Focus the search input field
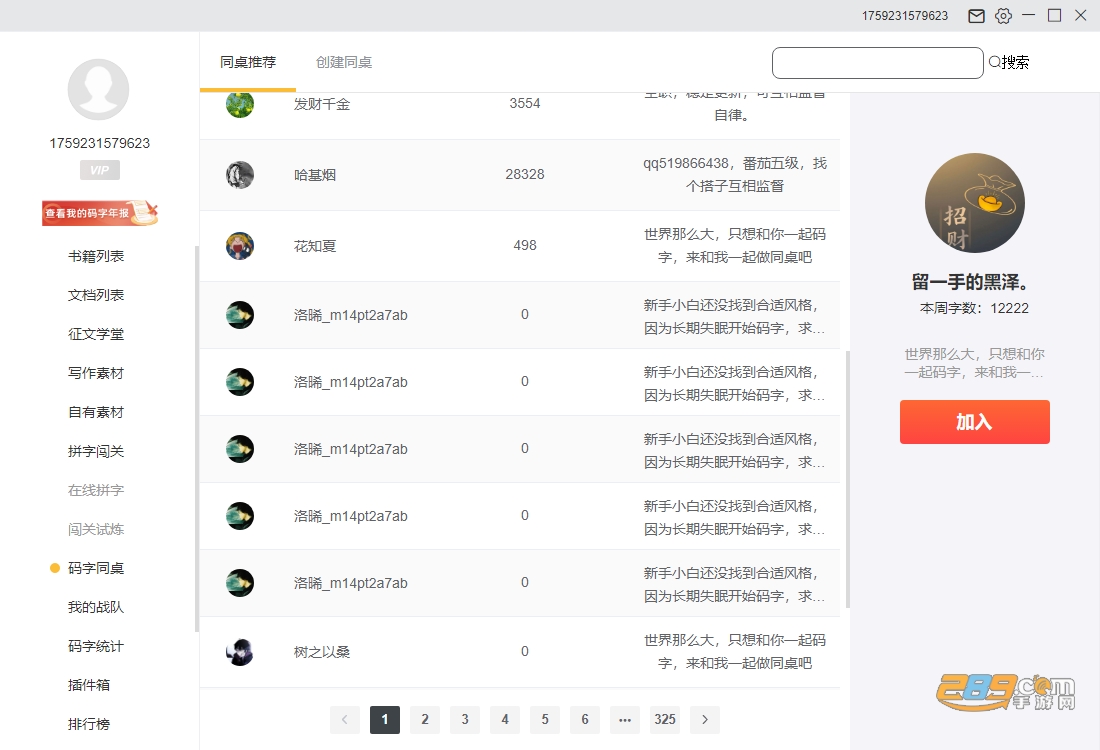Image resolution: width=1100 pixels, height=750 pixels. (x=878, y=63)
